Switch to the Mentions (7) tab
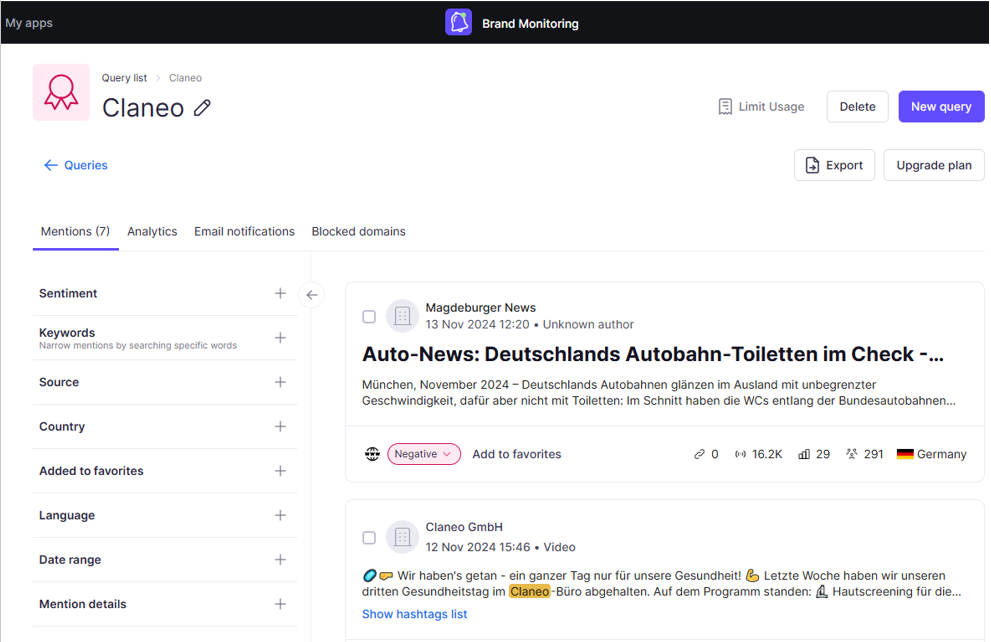The height and width of the screenshot is (642, 991). pyautogui.click(x=75, y=232)
